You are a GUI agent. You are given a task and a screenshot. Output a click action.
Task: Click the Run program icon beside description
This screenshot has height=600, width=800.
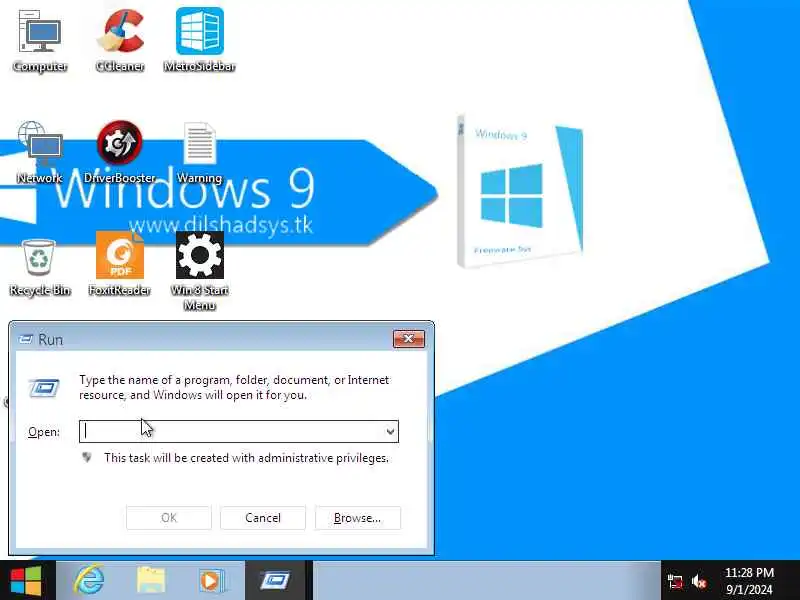coord(44,388)
